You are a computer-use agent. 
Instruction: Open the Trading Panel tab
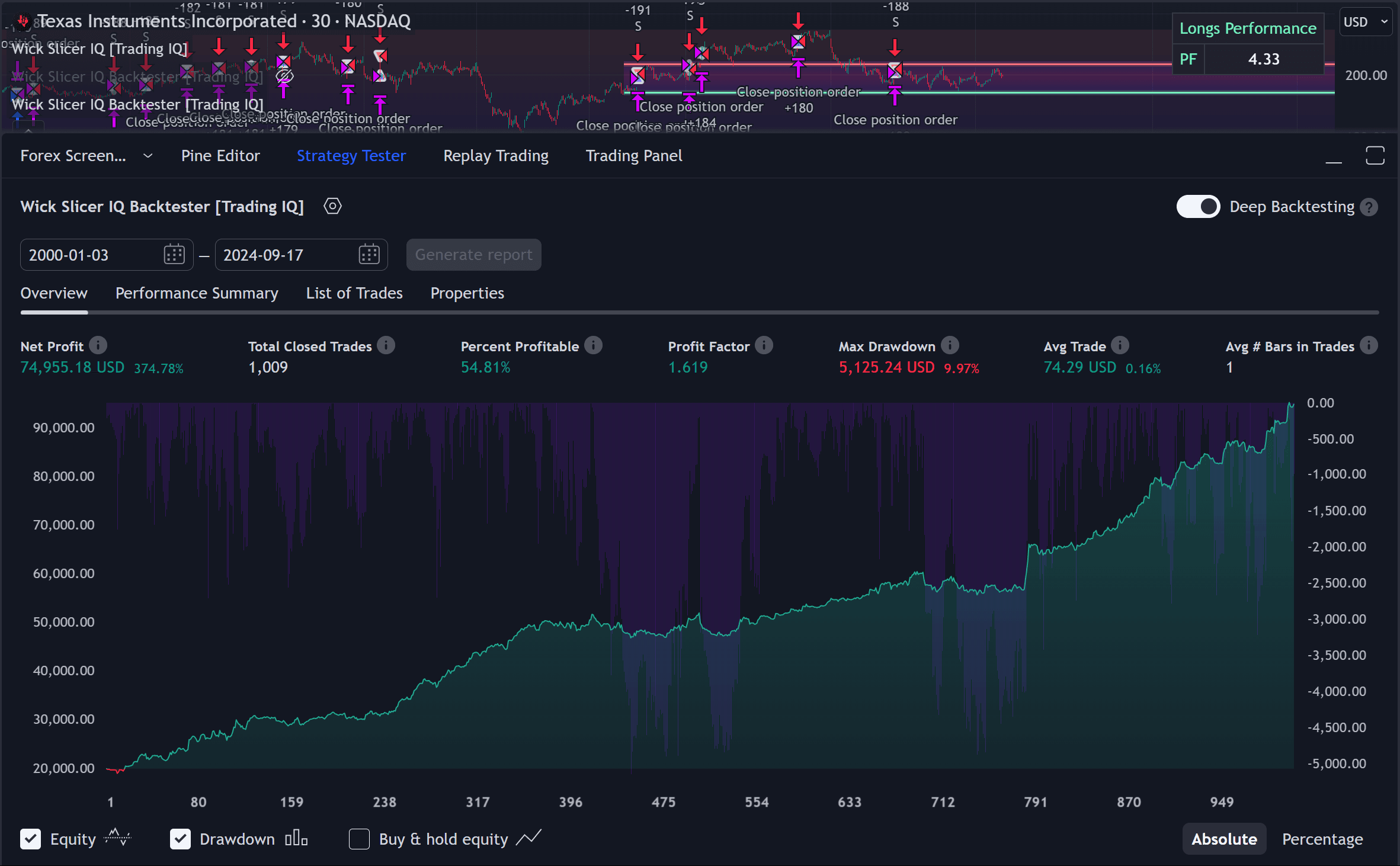click(634, 156)
